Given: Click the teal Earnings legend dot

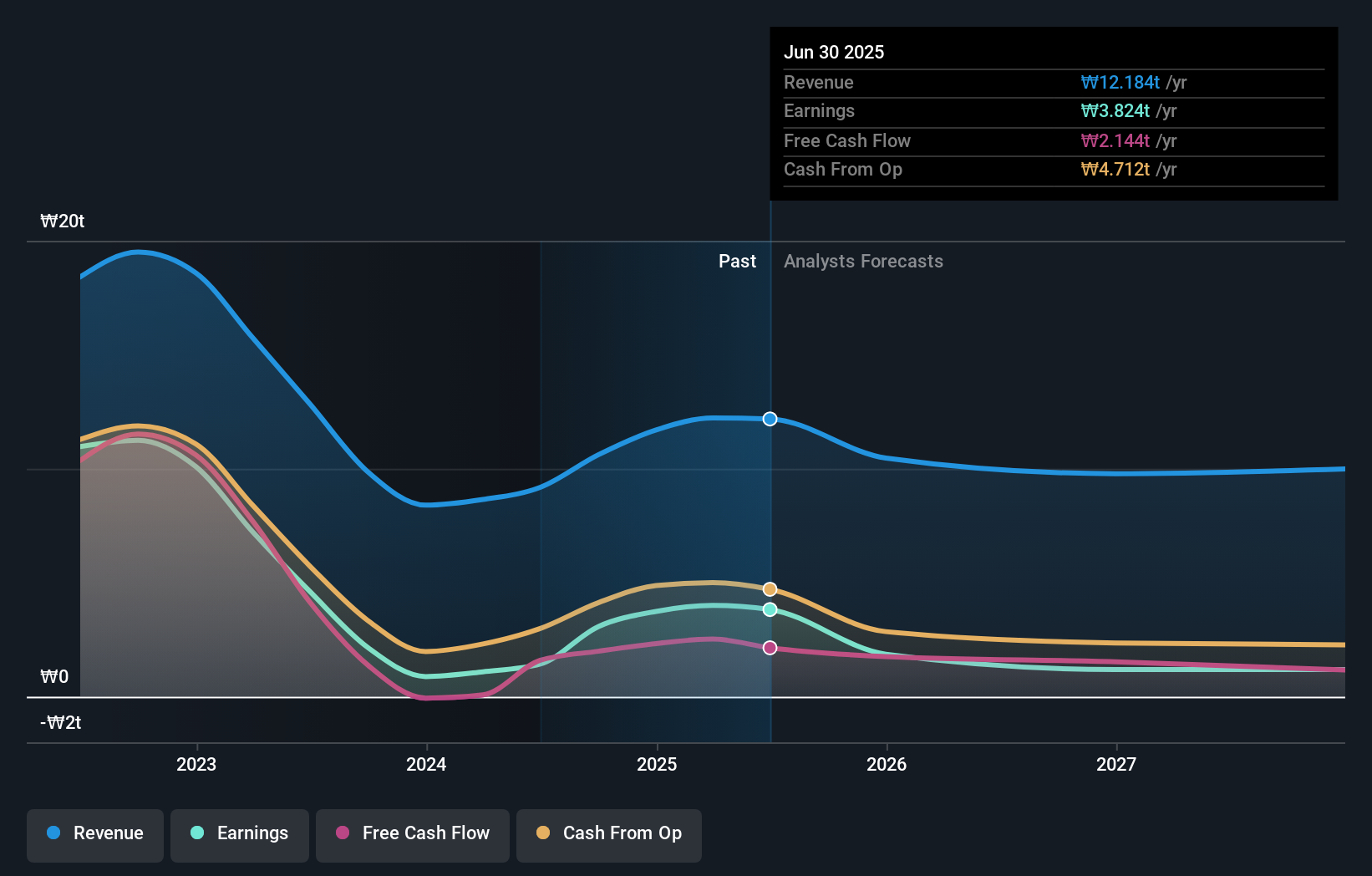Looking at the screenshot, I should pyautogui.click(x=196, y=833).
